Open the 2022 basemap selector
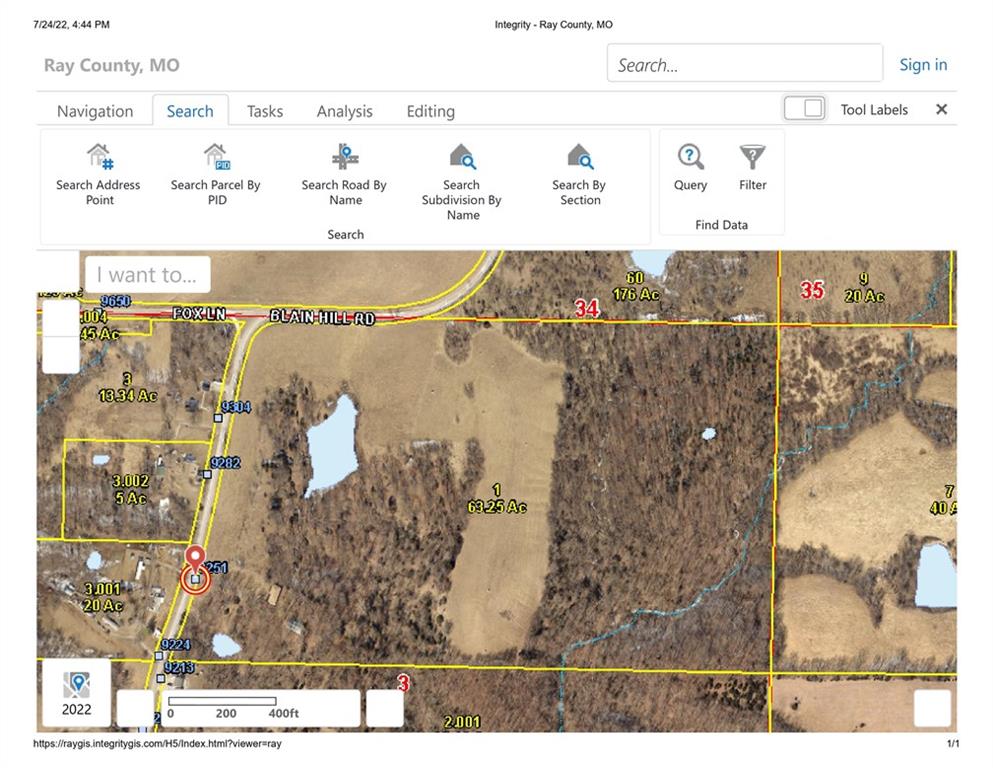The width and height of the screenshot is (993, 768). tap(77, 693)
